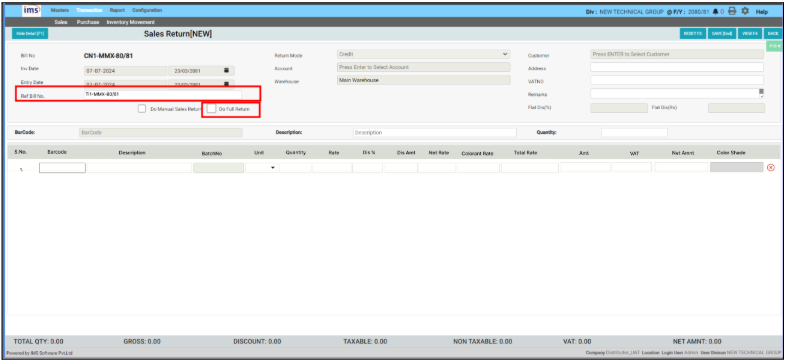Click the Account selection field
The image size is (786, 361).
(424, 67)
